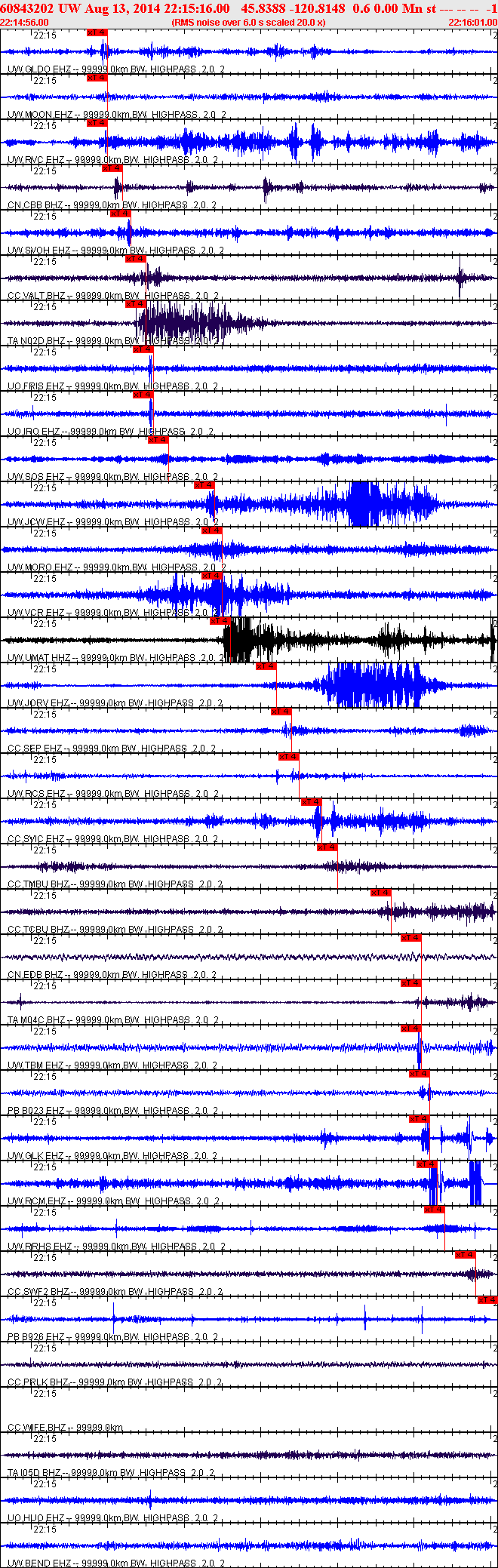Select red pick marker on CC.SWF2 trace
The image size is (498, 1568).
466,1255
